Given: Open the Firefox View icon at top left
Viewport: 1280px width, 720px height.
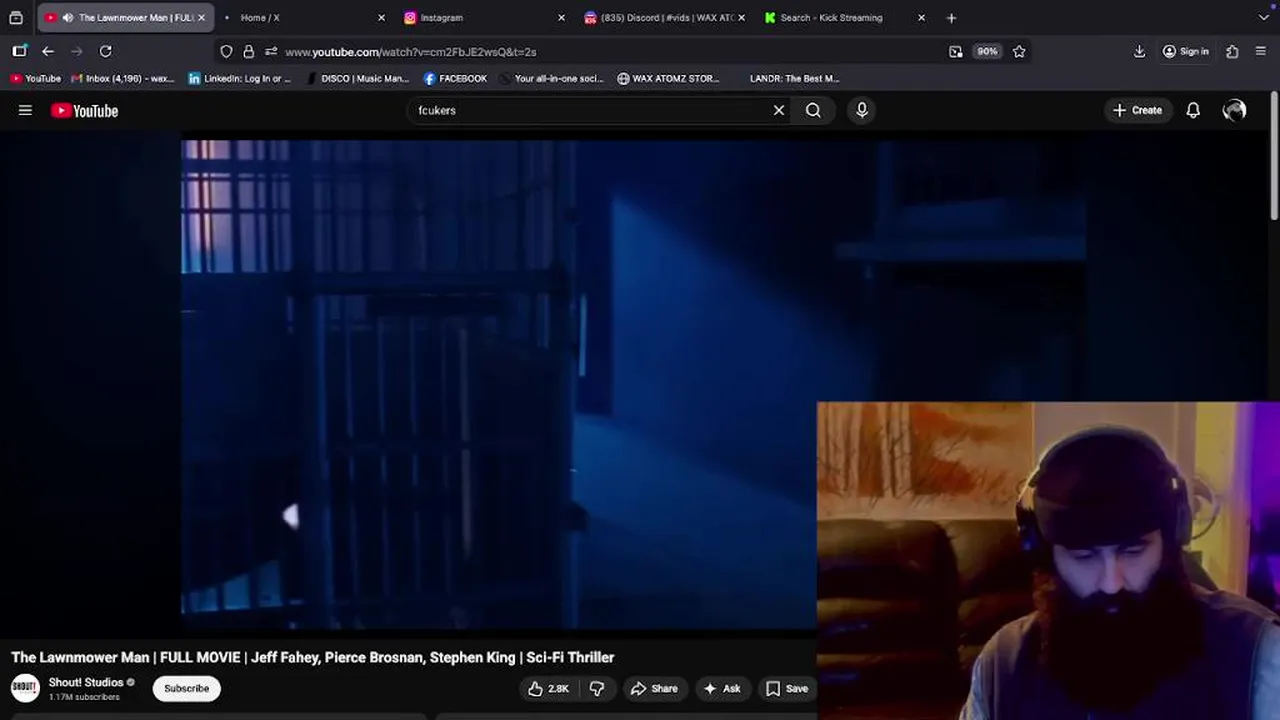Looking at the screenshot, I should pyautogui.click(x=16, y=17).
